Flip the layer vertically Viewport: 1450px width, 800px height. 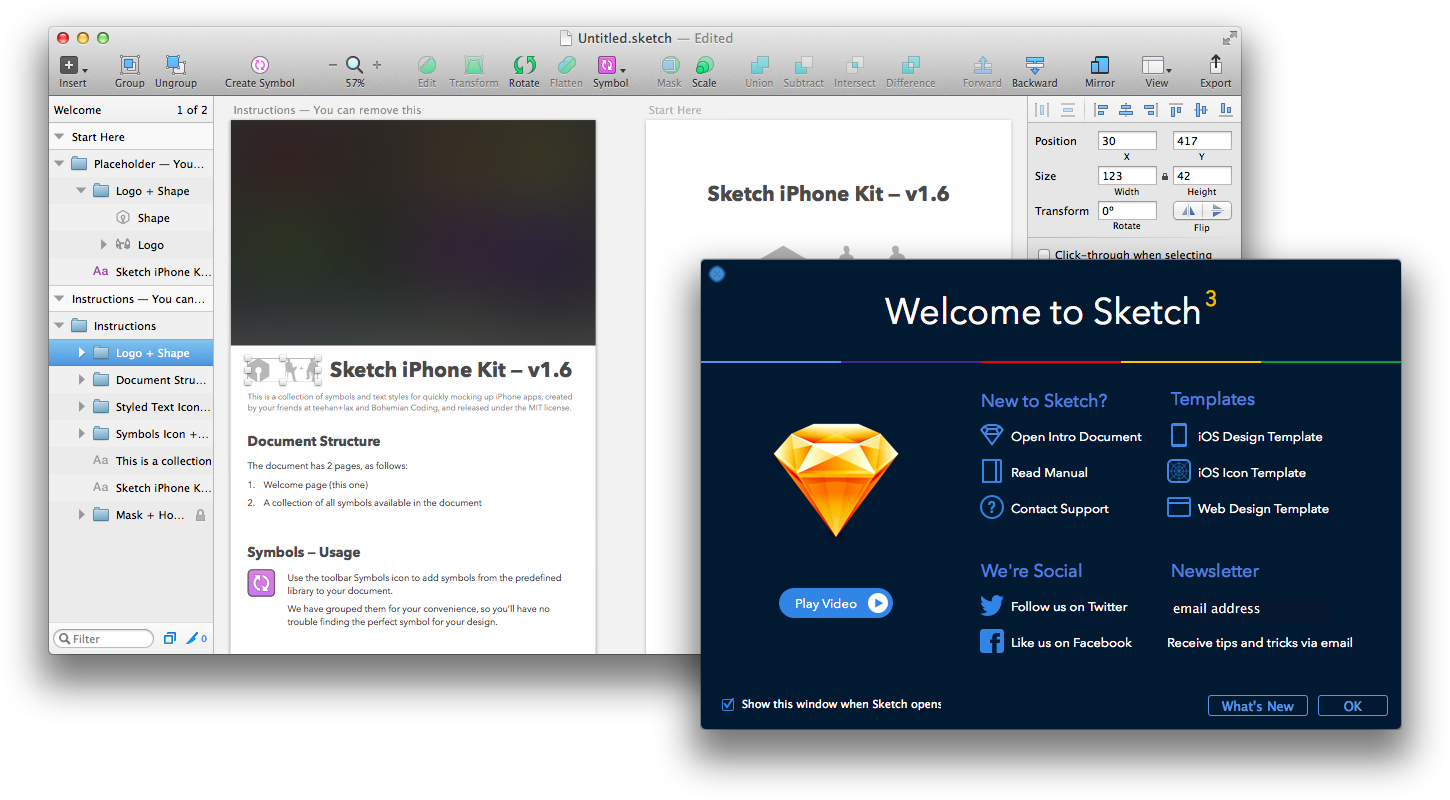pos(1217,211)
